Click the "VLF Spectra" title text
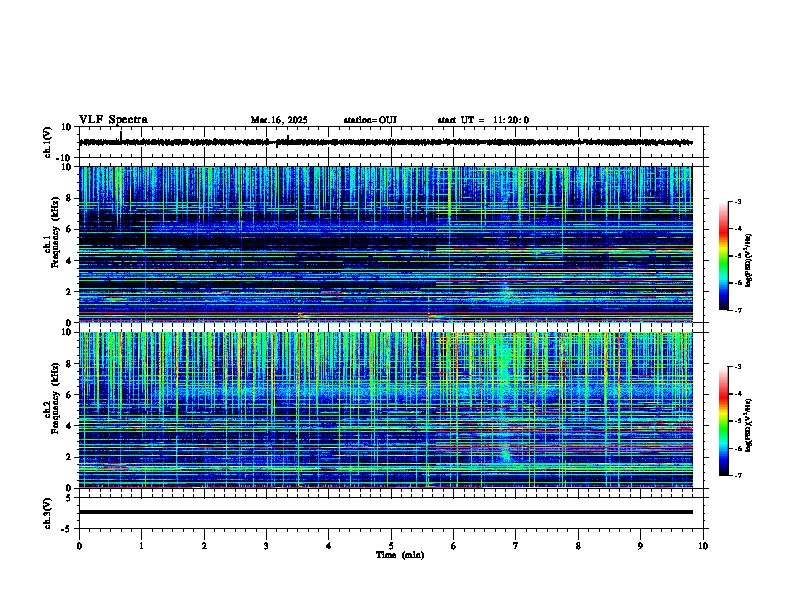 point(113,120)
